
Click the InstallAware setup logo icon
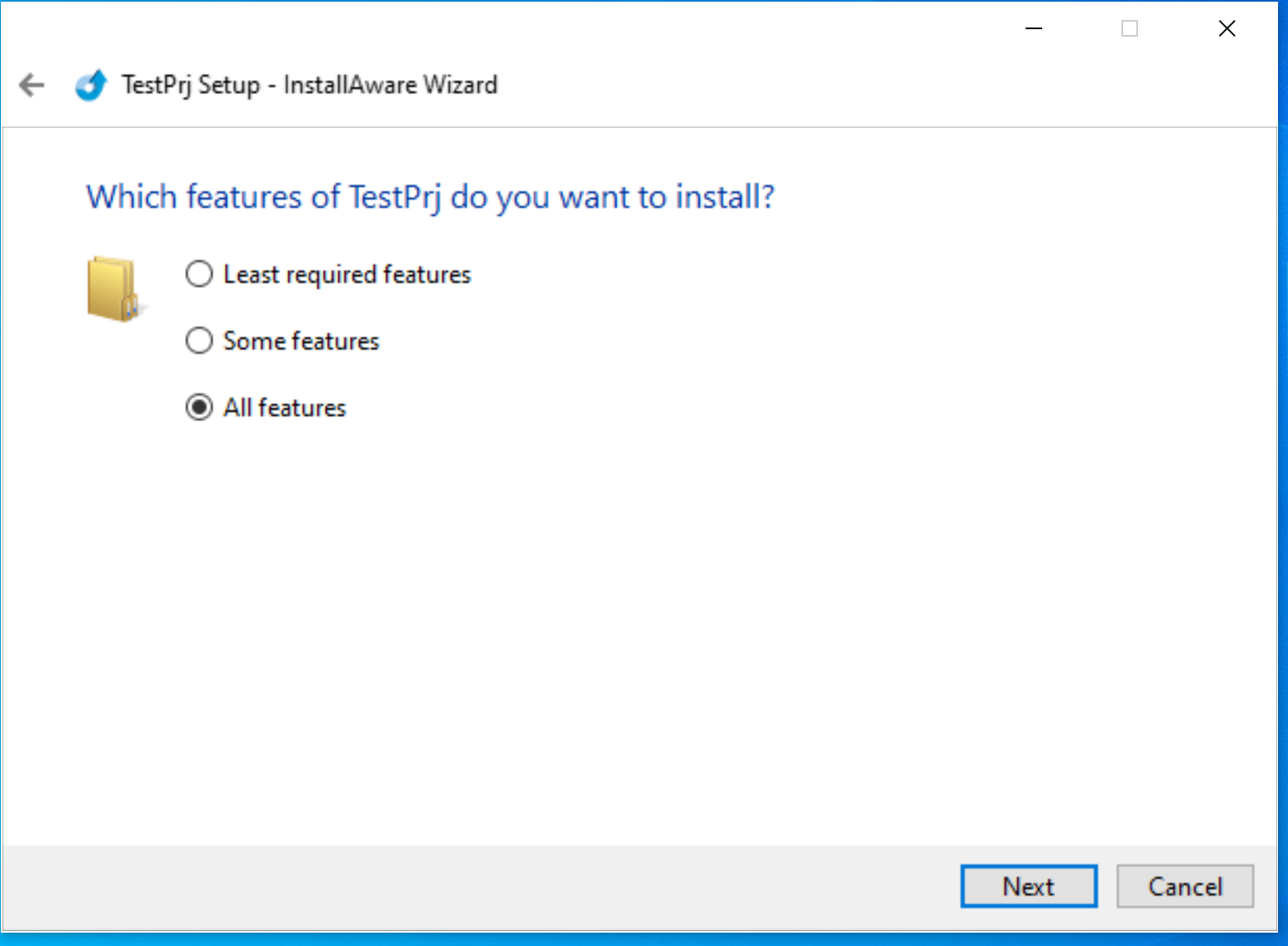click(91, 85)
